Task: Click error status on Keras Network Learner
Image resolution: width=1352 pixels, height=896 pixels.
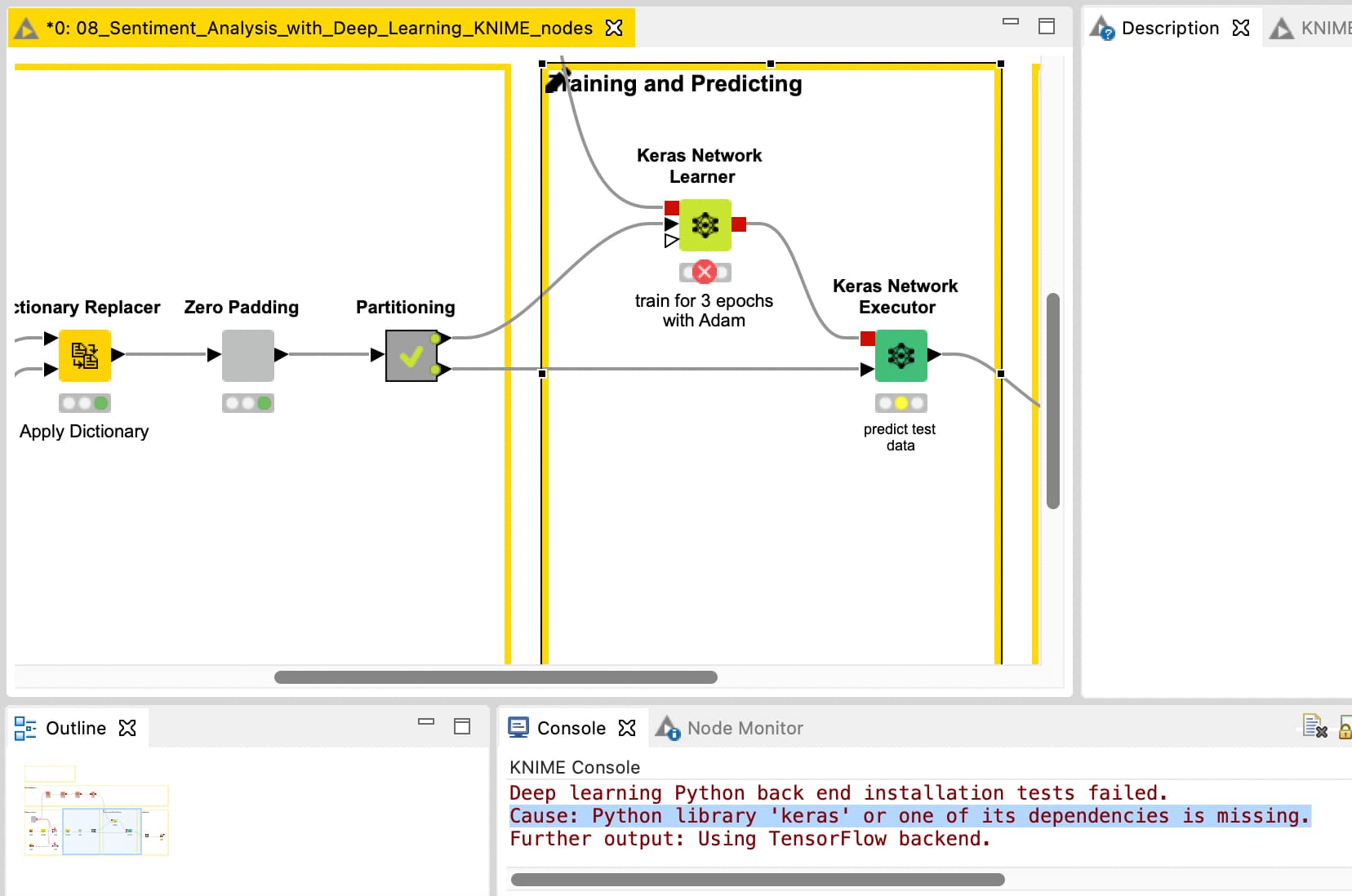Action: (x=705, y=272)
